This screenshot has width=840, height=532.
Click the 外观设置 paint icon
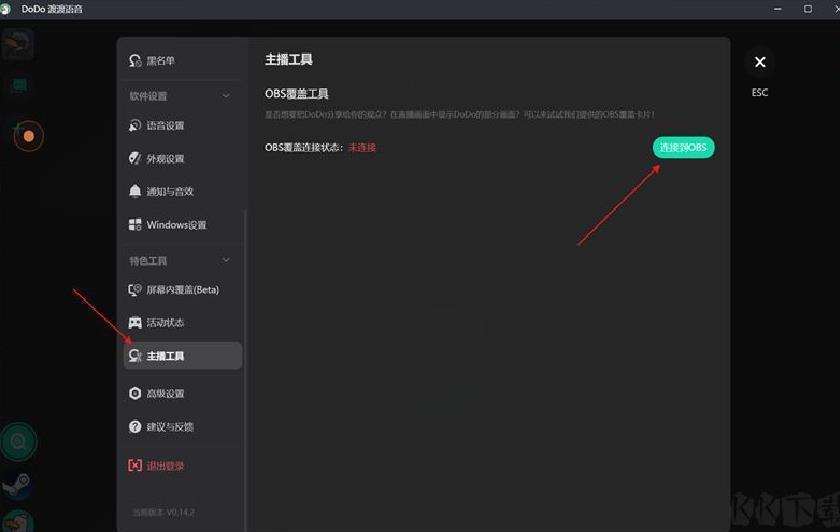(x=135, y=158)
